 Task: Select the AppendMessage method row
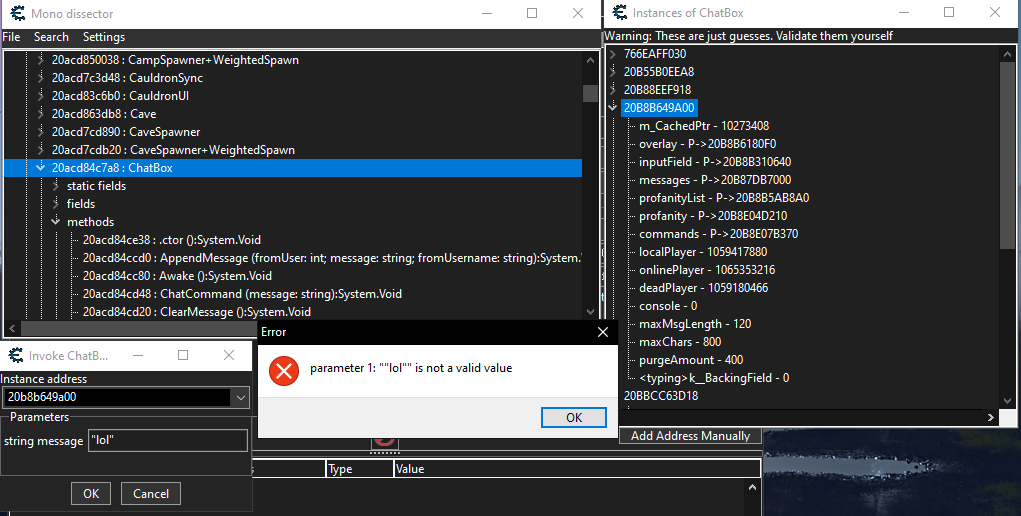pos(332,258)
